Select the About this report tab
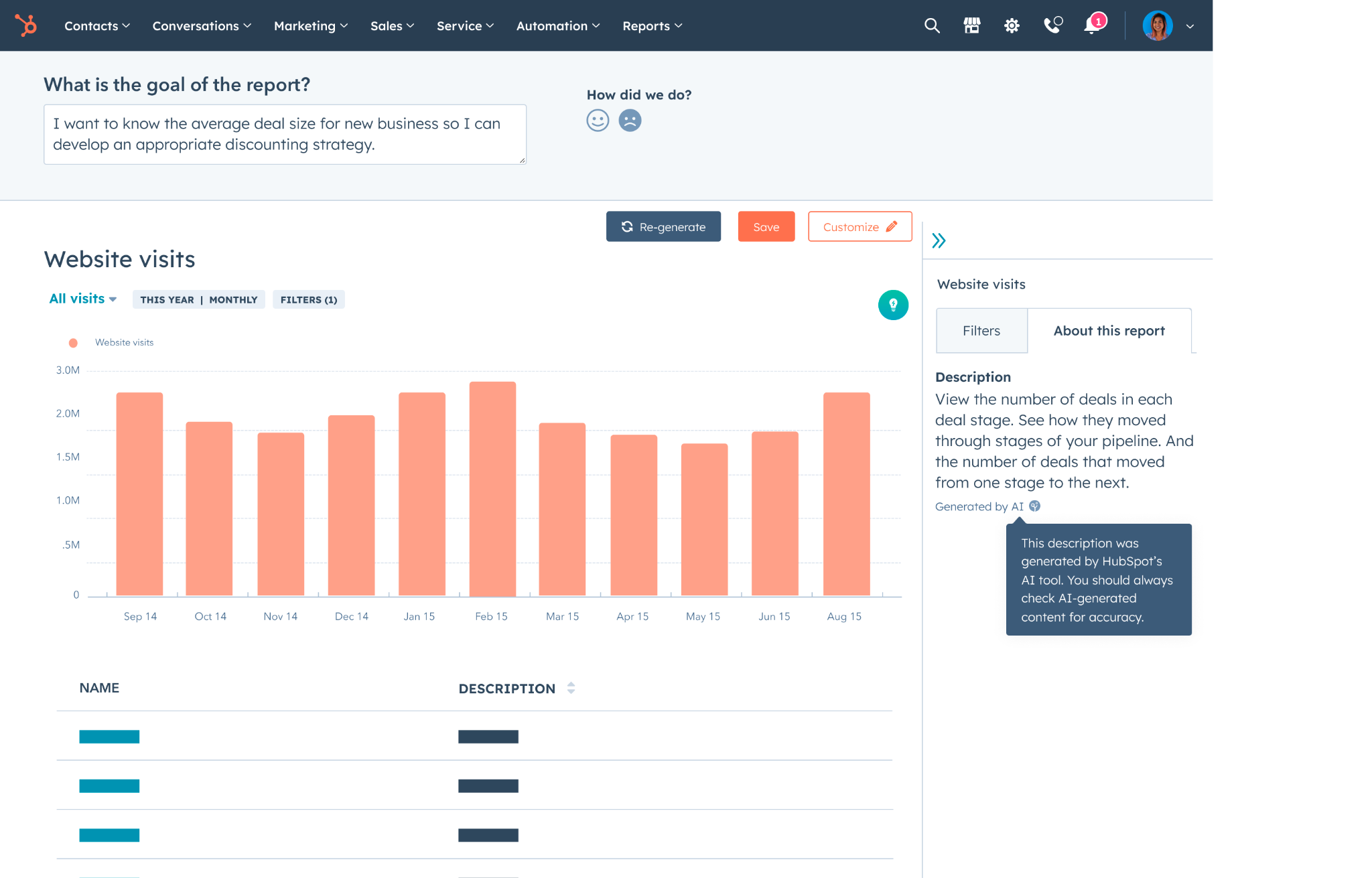 pyautogui.click(x=1109, y=330)
